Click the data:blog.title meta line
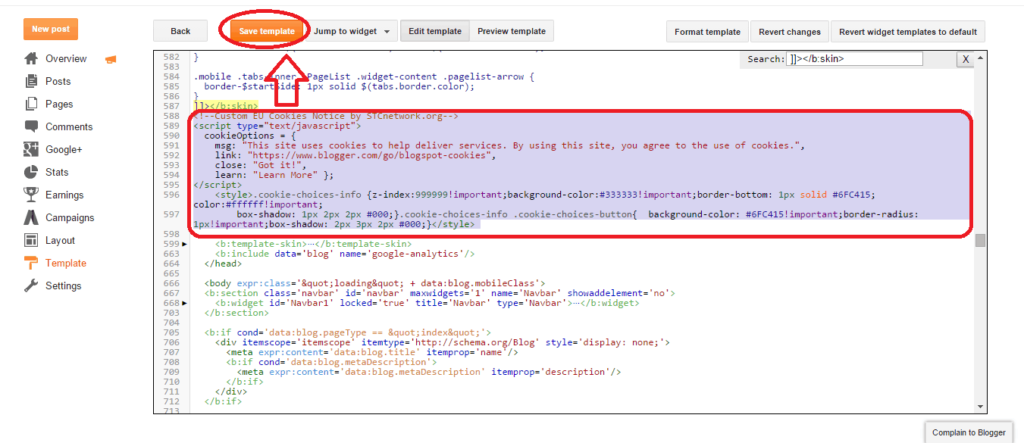 pyautogui.click(x=372, y=352)
